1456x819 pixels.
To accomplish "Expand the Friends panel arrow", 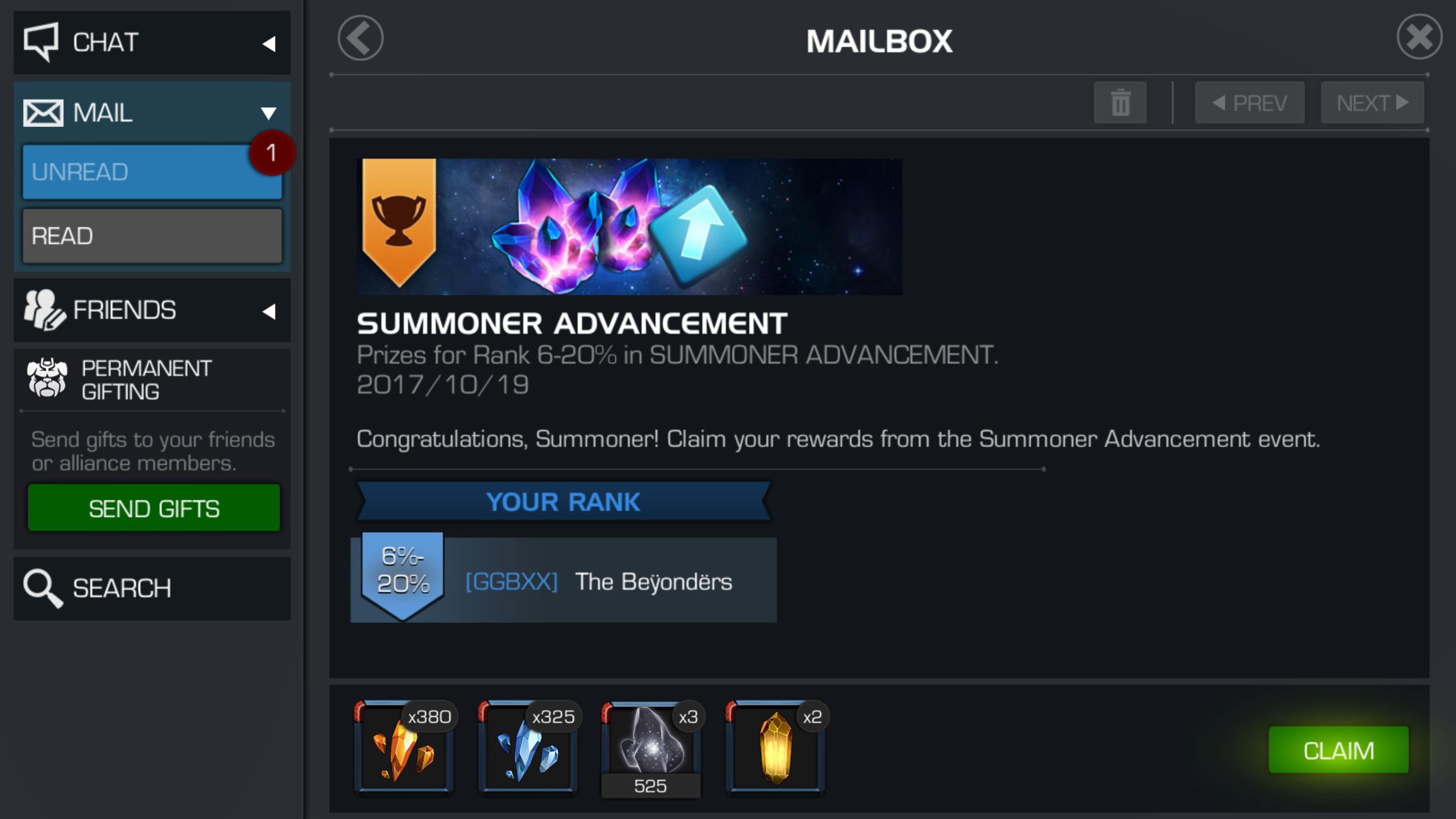I will click(x=269, y=311).
